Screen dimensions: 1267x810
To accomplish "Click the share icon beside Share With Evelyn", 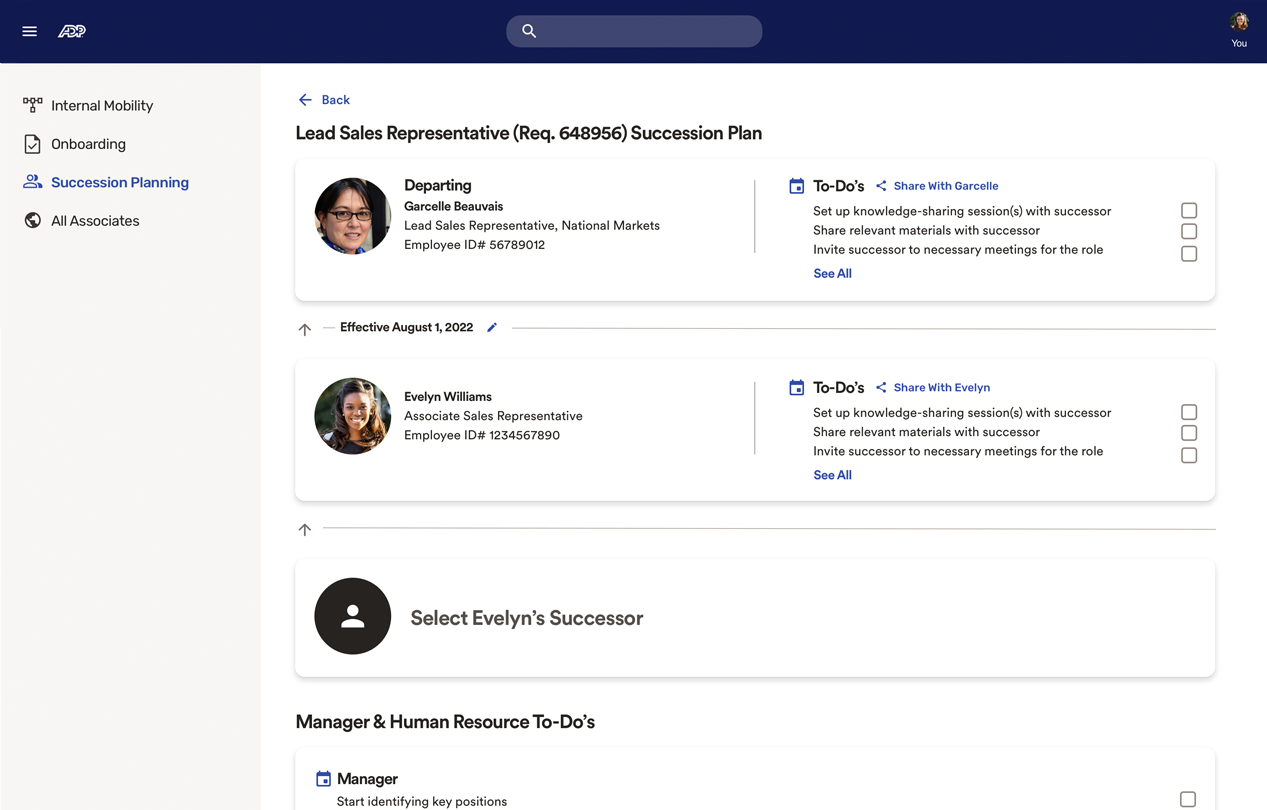I will [x=881, y=387].
